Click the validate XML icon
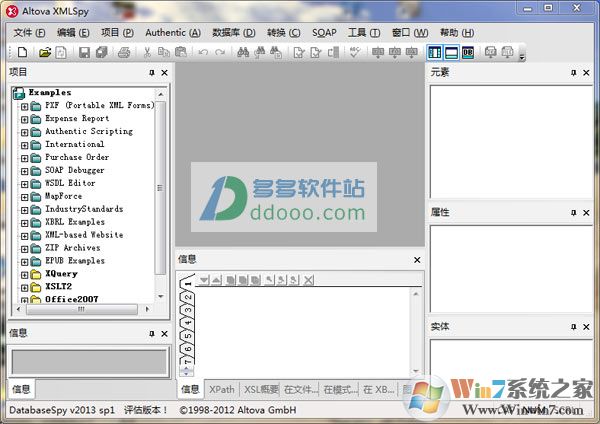Viewport: 600px width, 424px height. pyautogui.click(x=316, y=52)
